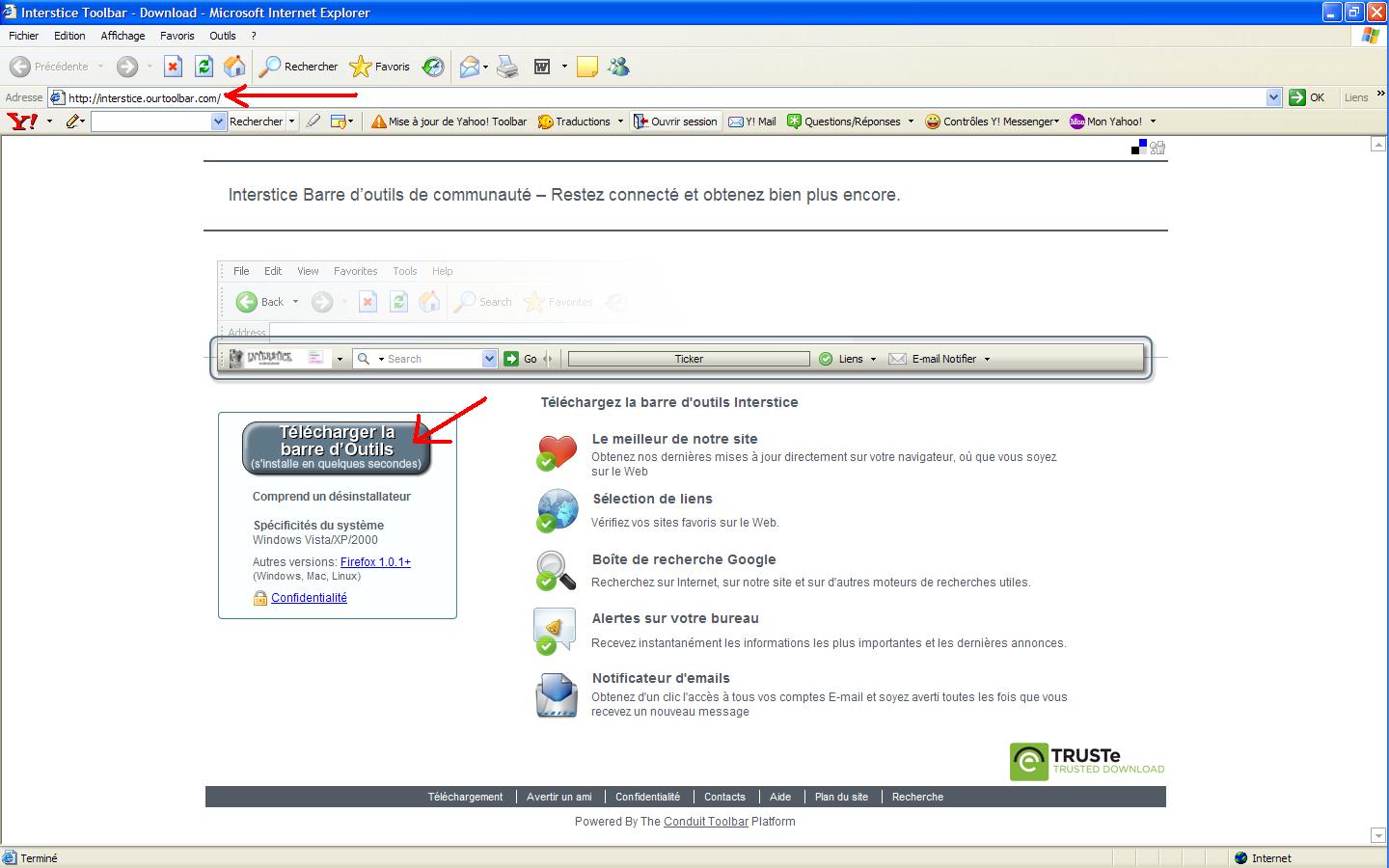Click the Internet zone status bar indicator
1389x868 pixels.
pos(1262,858)
